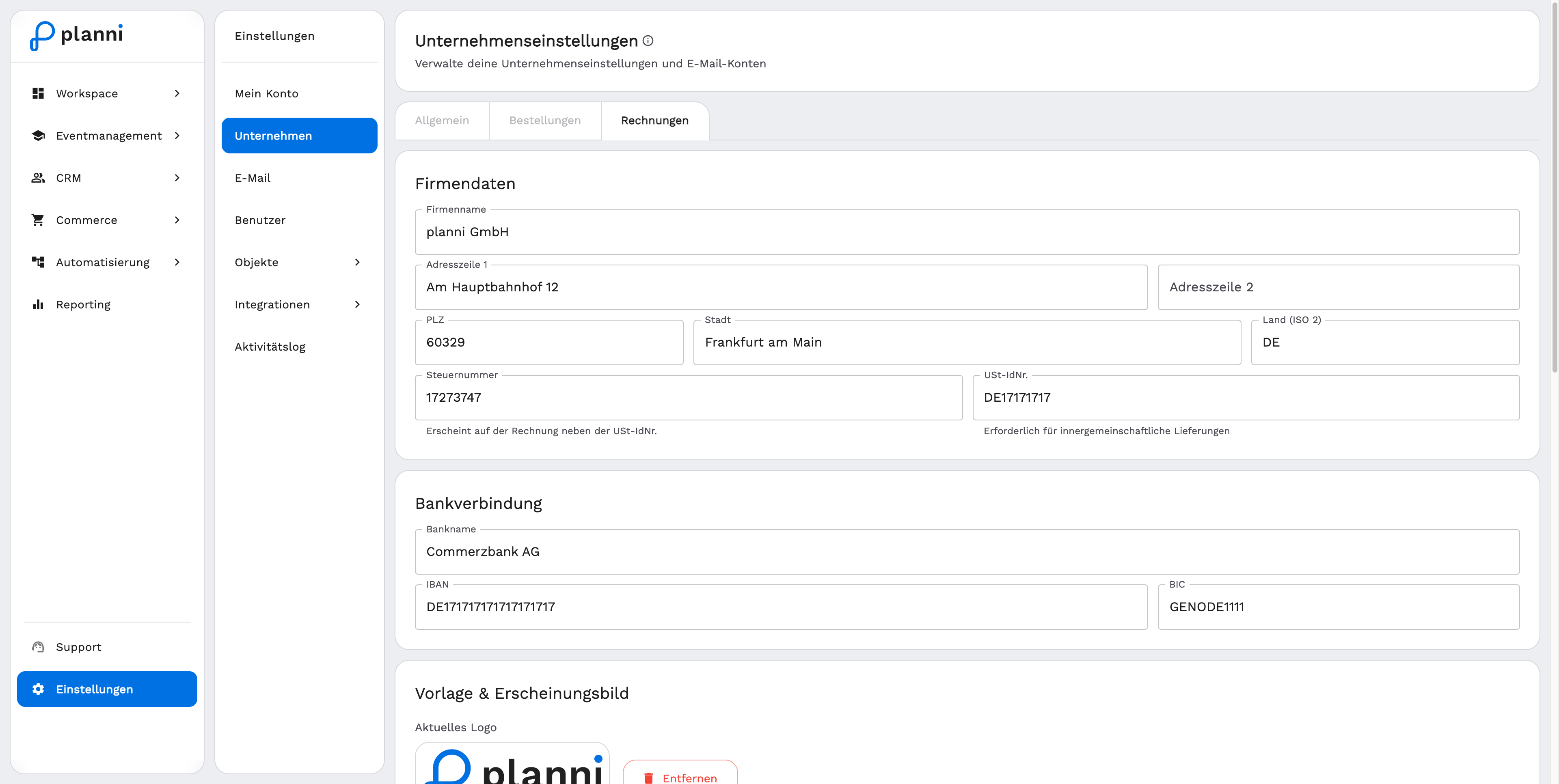
Task: Click the trash icon on the Entfernen button
Action: tap(649, 778)
